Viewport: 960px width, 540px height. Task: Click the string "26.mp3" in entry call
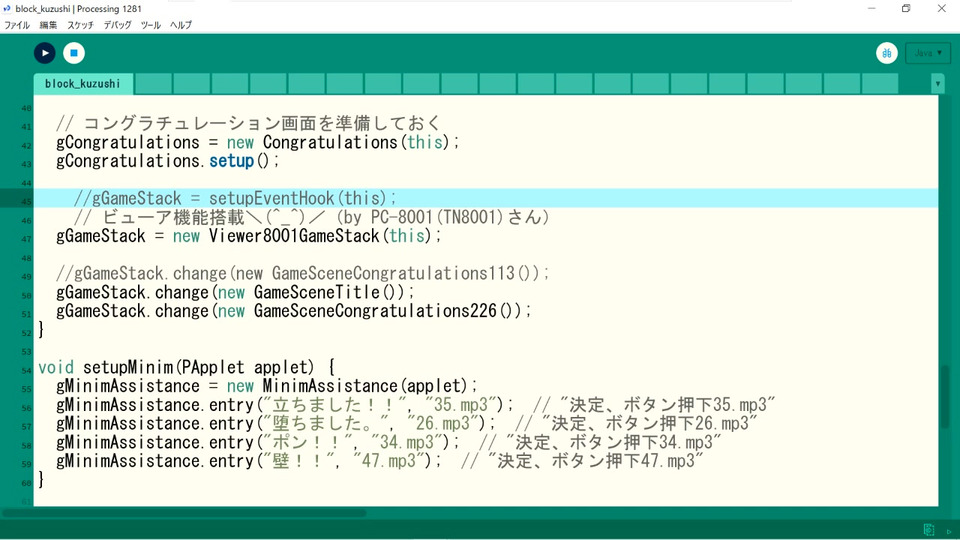[443, 424]
